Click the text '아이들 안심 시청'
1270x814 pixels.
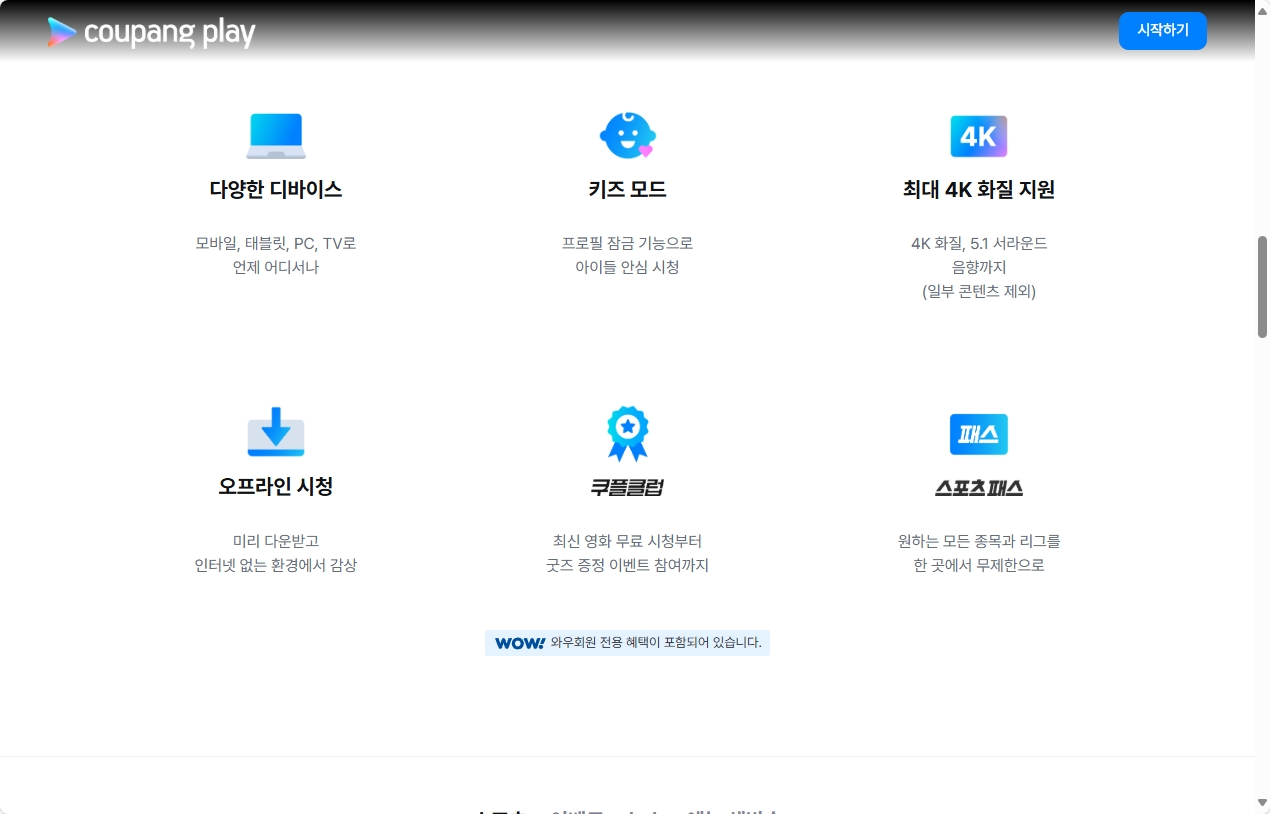pyautogui.click(x=627, y=267)
